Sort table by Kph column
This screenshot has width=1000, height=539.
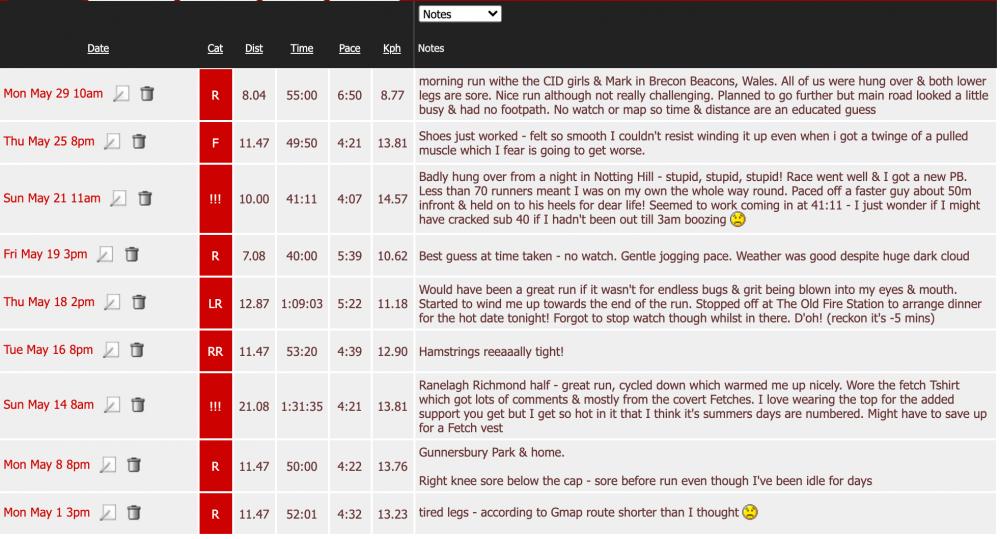pos(392,48)
